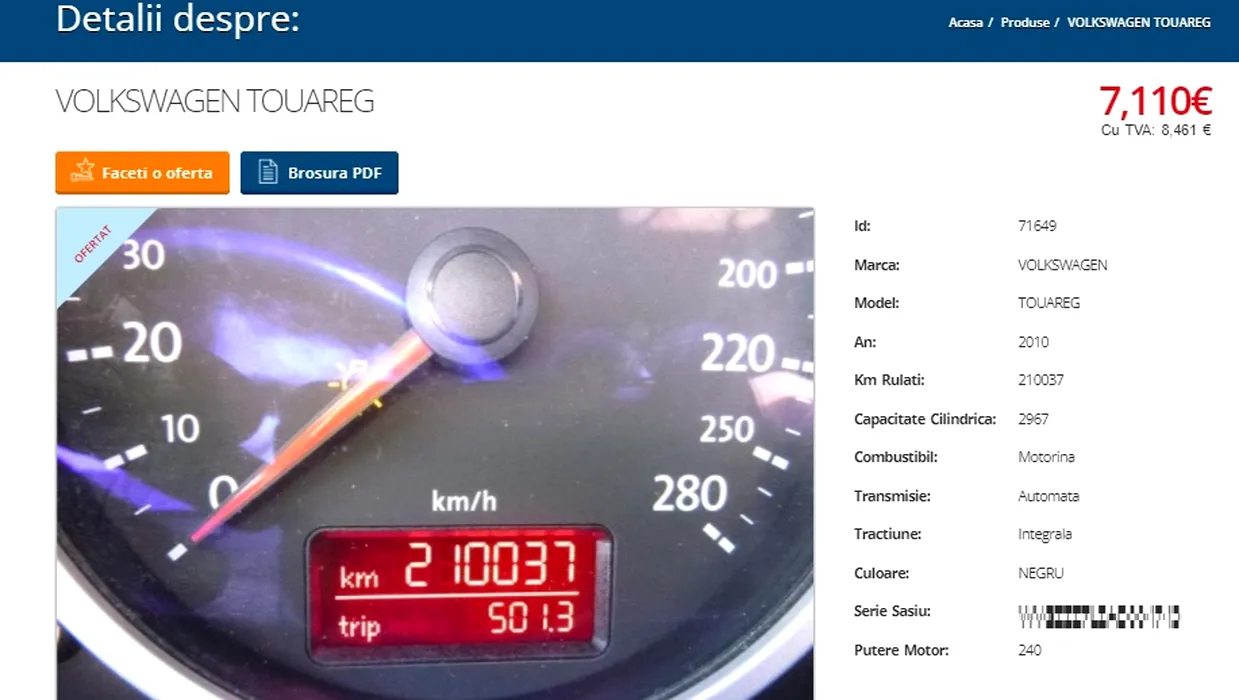The height and width of the screenshot is (700, 1239).
Task: Click the Combustibil value Motorina
Action: coord(1046,457)
